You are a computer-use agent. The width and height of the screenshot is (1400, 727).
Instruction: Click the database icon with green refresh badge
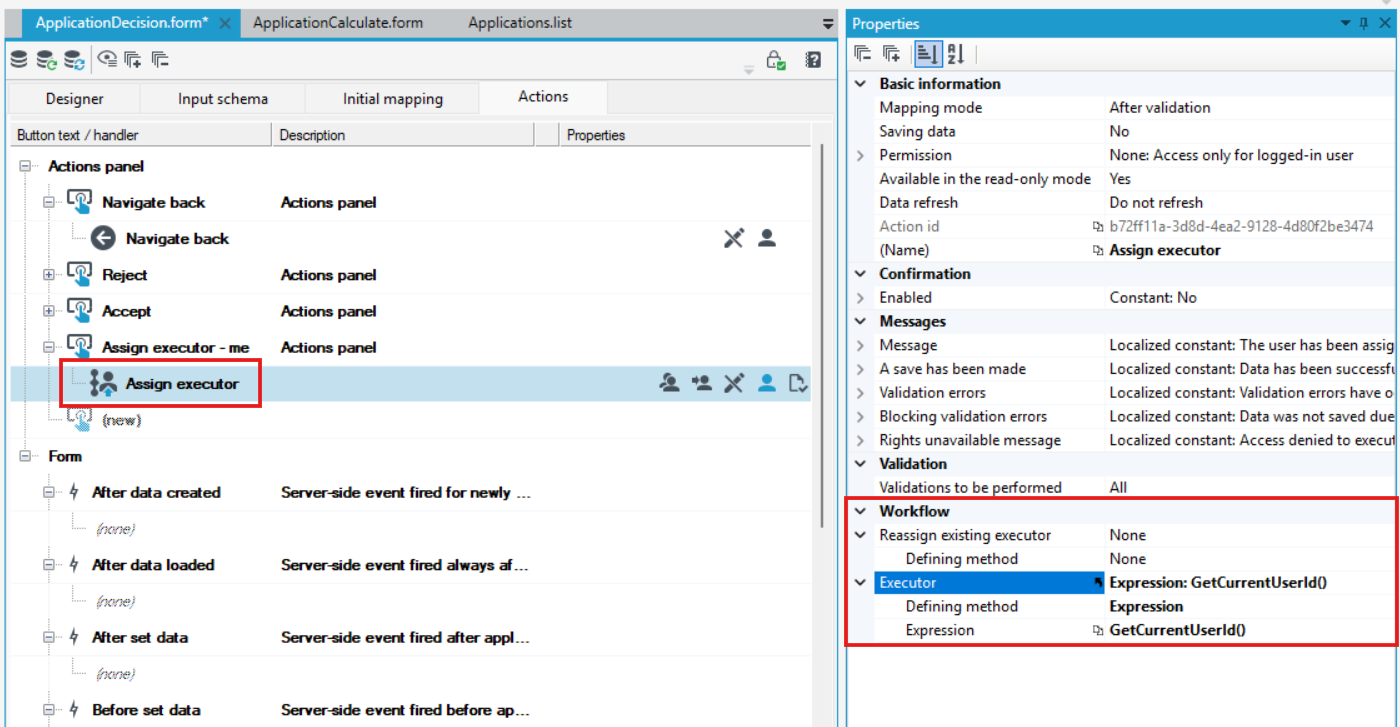tap(46, 60)
